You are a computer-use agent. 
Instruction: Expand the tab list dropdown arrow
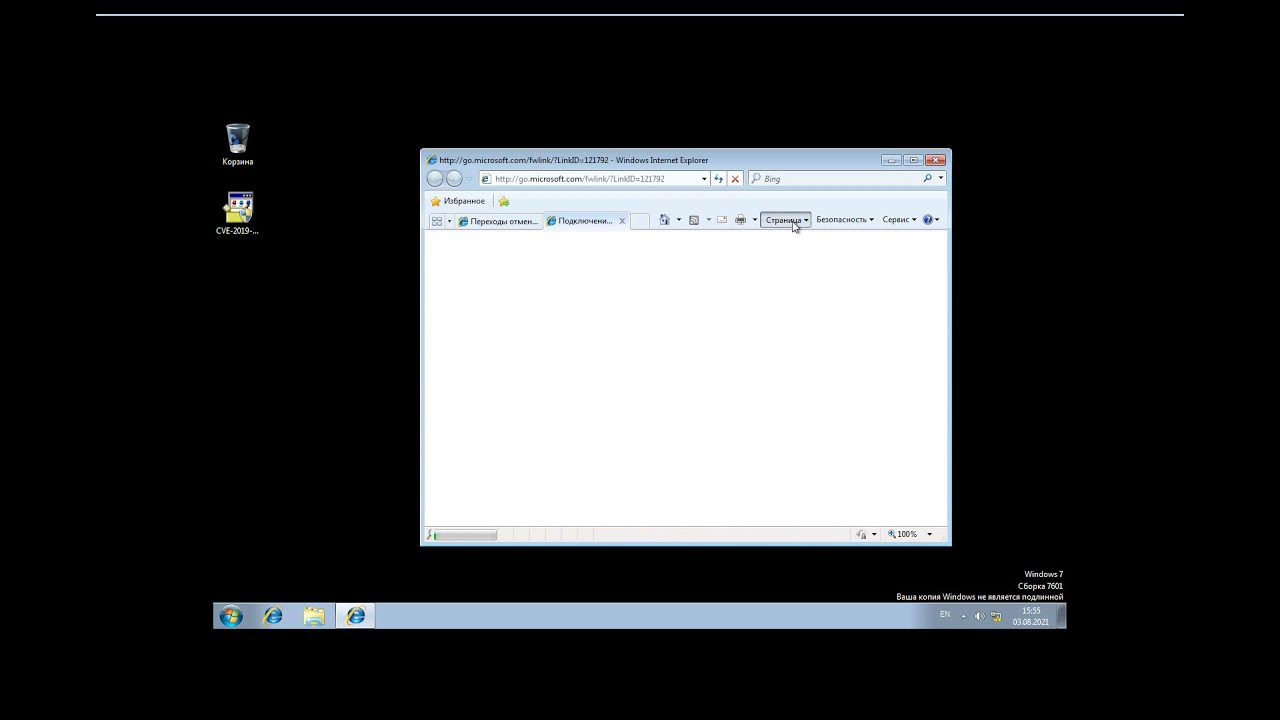click(449, 221)
